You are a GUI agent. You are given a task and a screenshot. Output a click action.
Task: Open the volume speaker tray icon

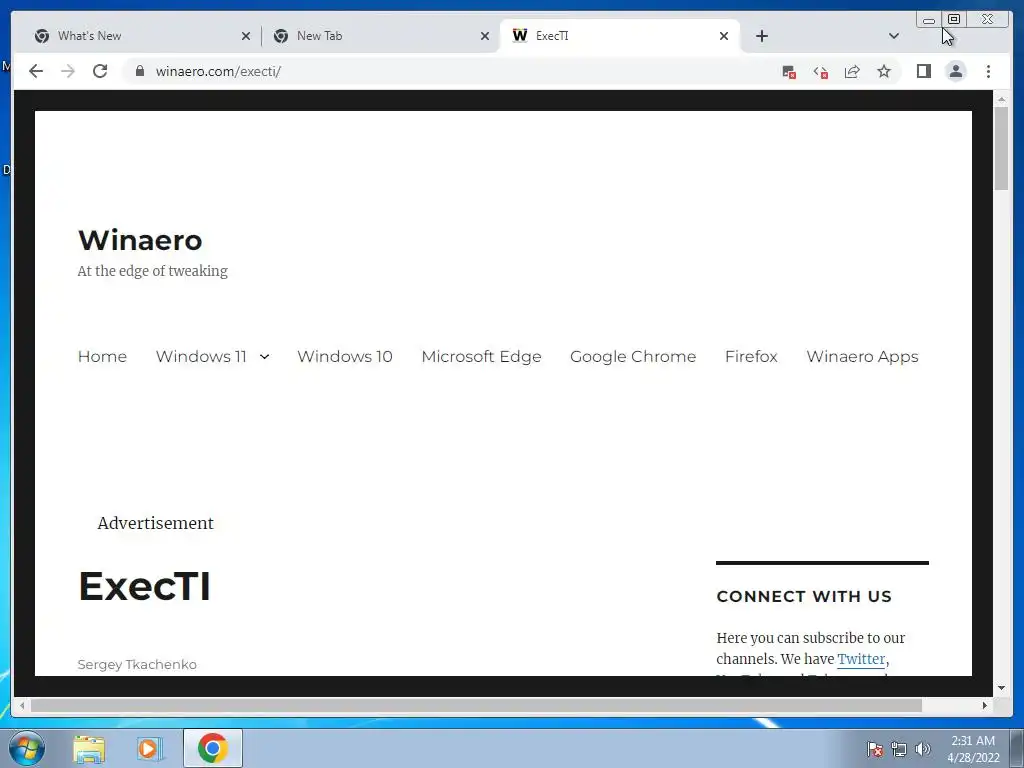922,749
